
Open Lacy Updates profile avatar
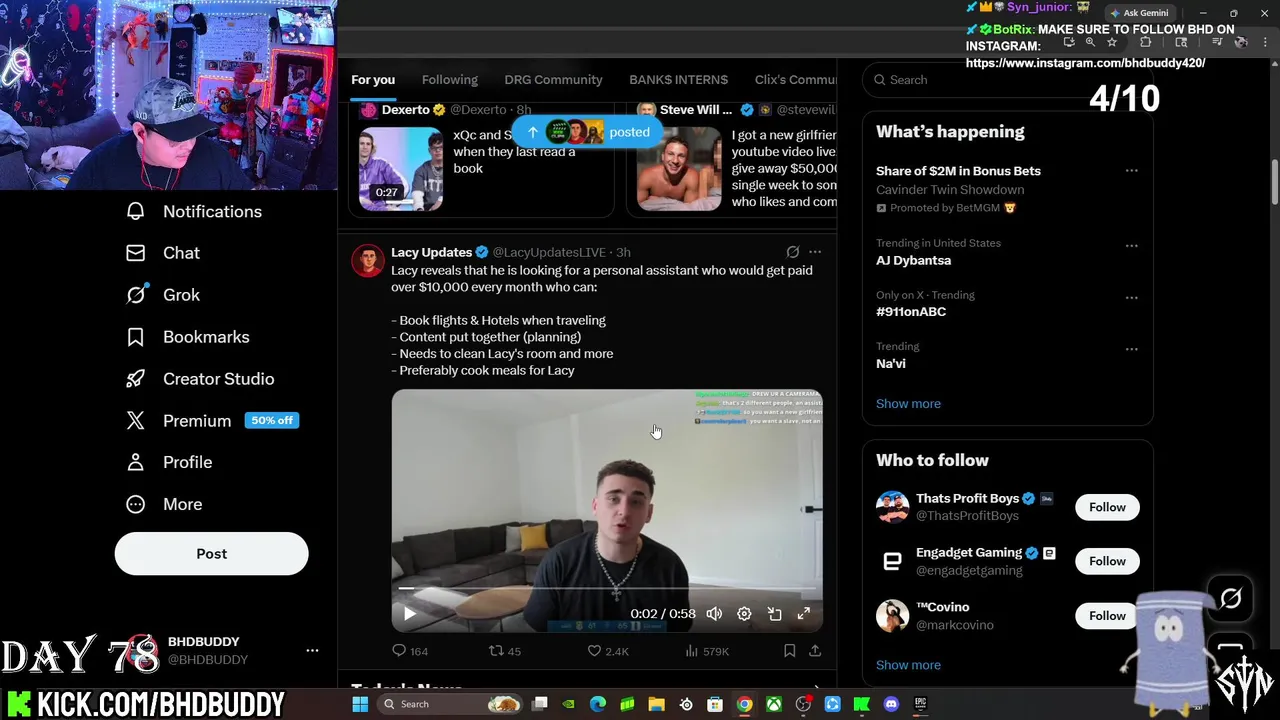click(368, 260)
